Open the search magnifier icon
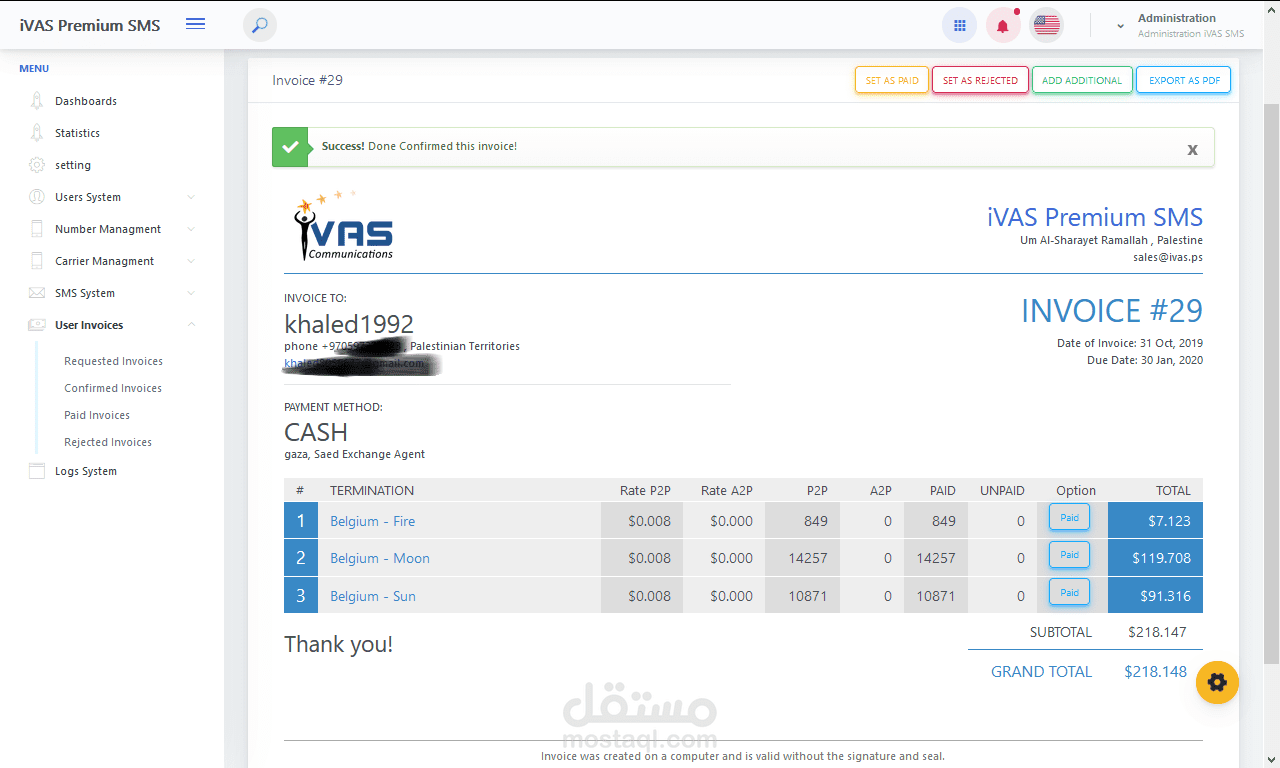 click(x=260, y=25)
